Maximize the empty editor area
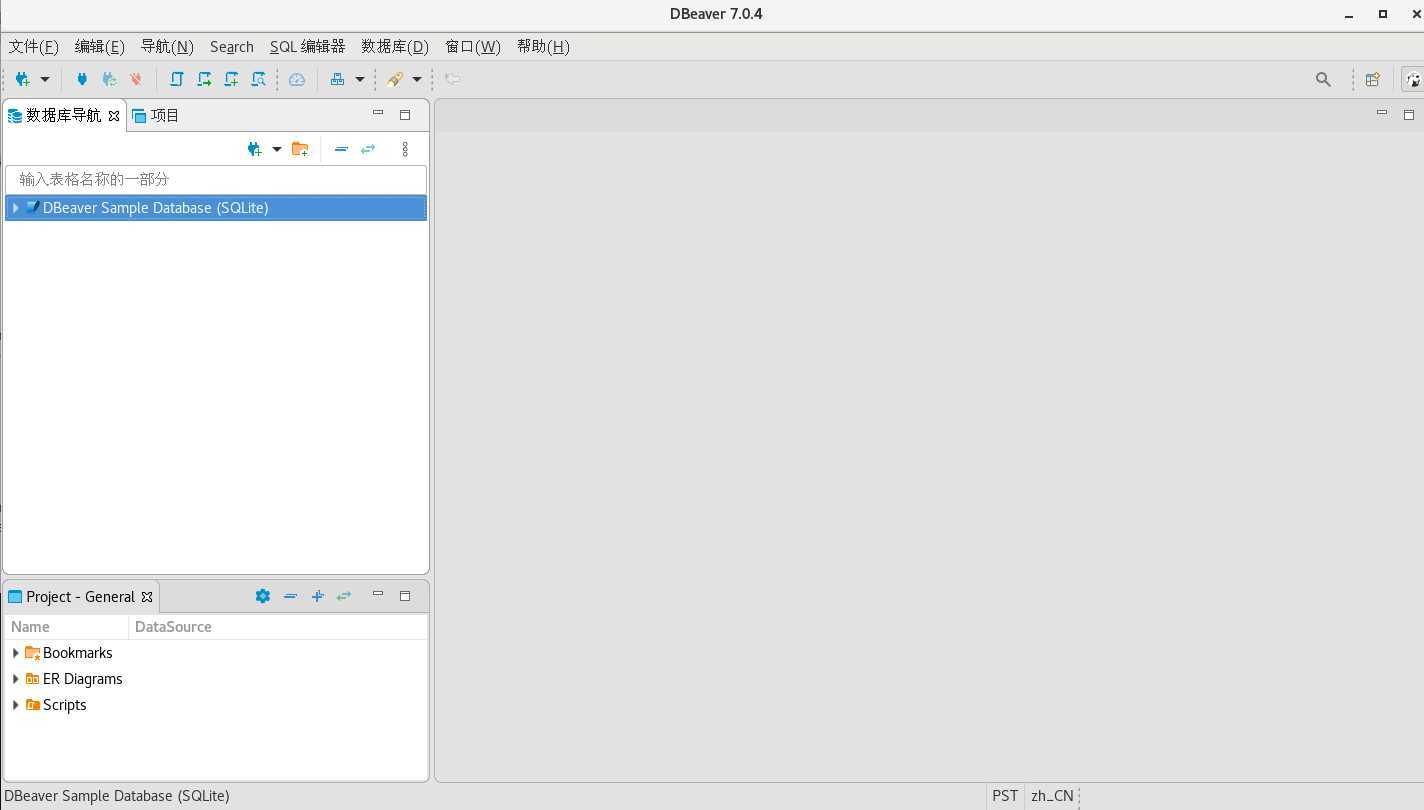This screenshot has height=810, width=1424. pyautogui.click(x=1409, y=115)
